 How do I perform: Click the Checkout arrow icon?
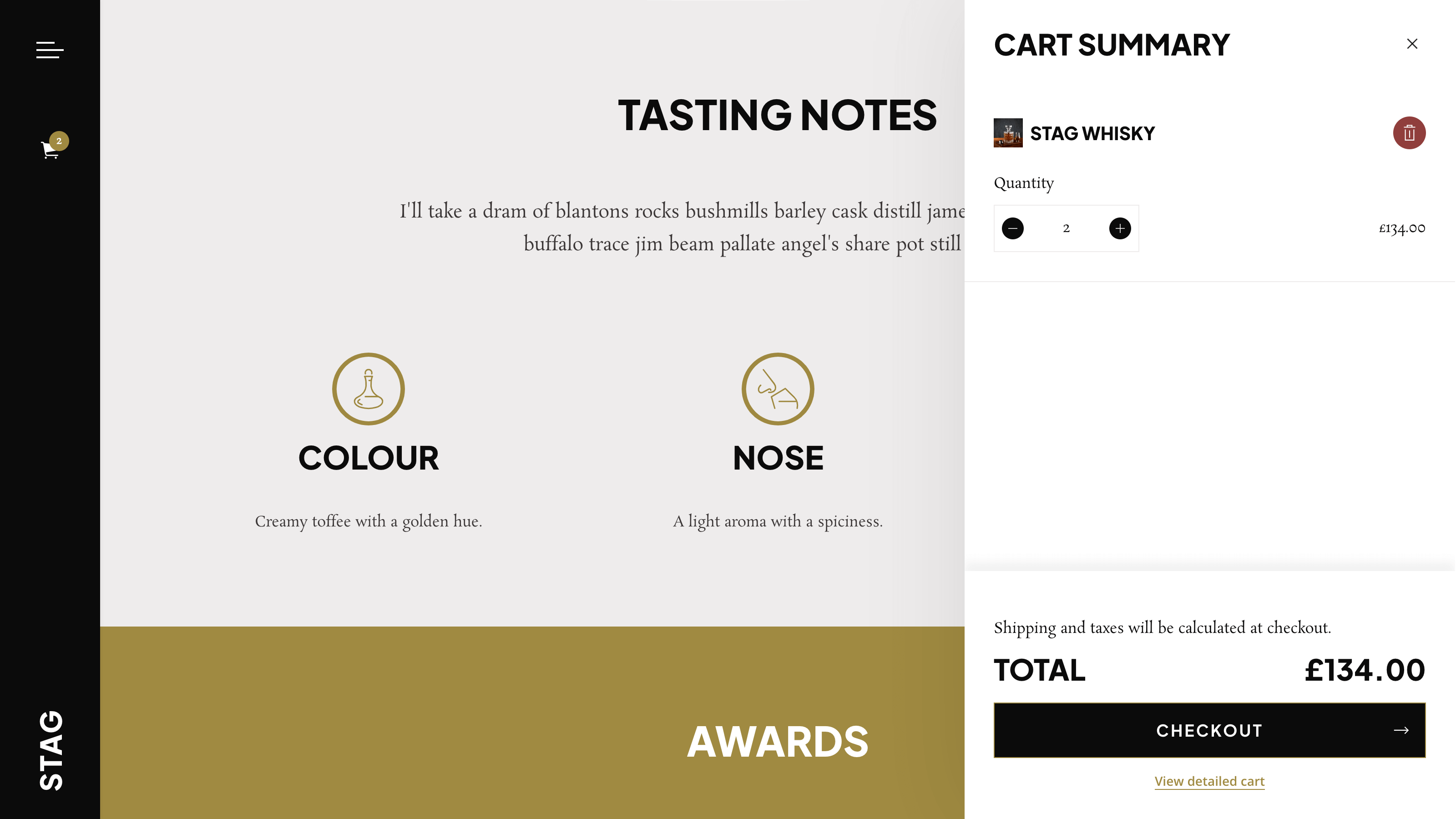point(1400,730)
